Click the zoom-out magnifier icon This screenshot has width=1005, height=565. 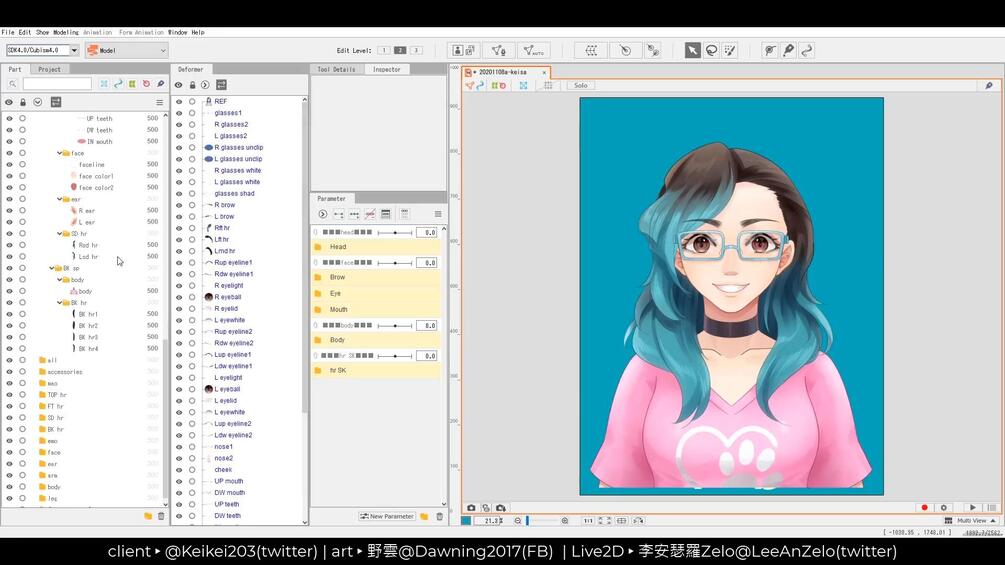pos(517,521)
